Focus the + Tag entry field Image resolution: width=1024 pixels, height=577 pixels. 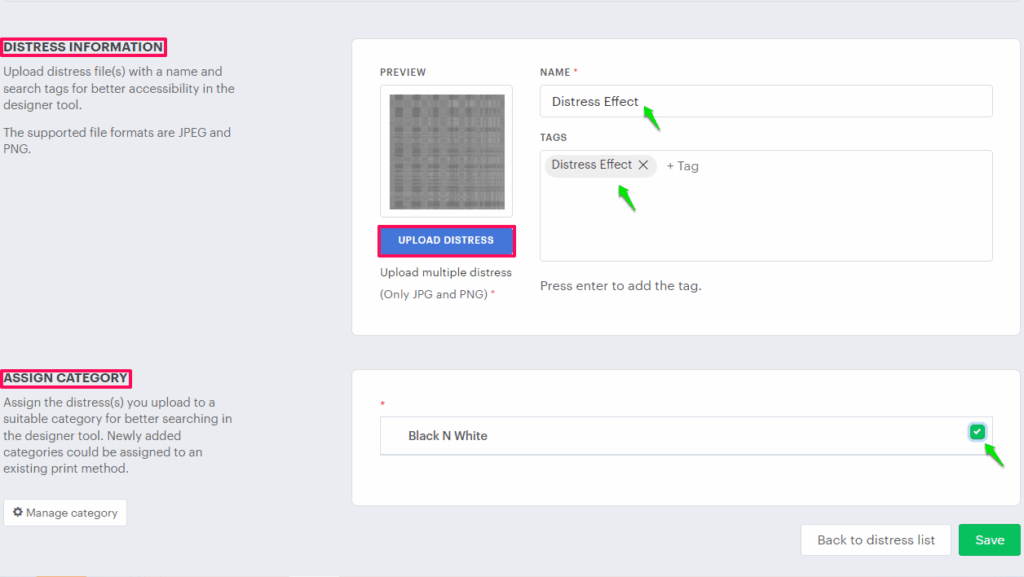coord(684,166)
